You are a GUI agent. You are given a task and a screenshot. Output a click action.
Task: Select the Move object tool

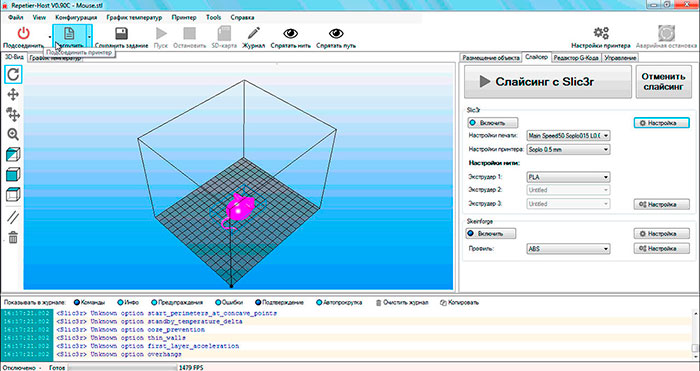click(13, 114)
